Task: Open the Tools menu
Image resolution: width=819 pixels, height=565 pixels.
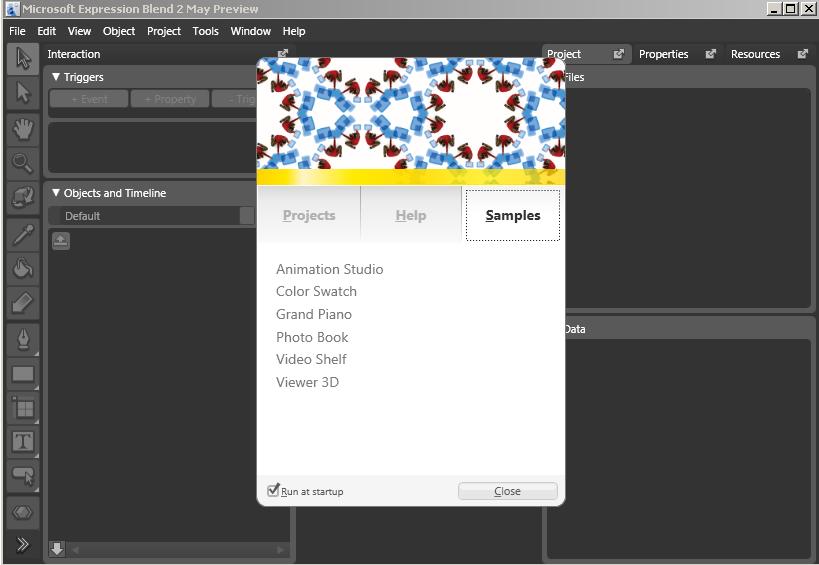Action: pyautogui.click(x=206, y=31)
